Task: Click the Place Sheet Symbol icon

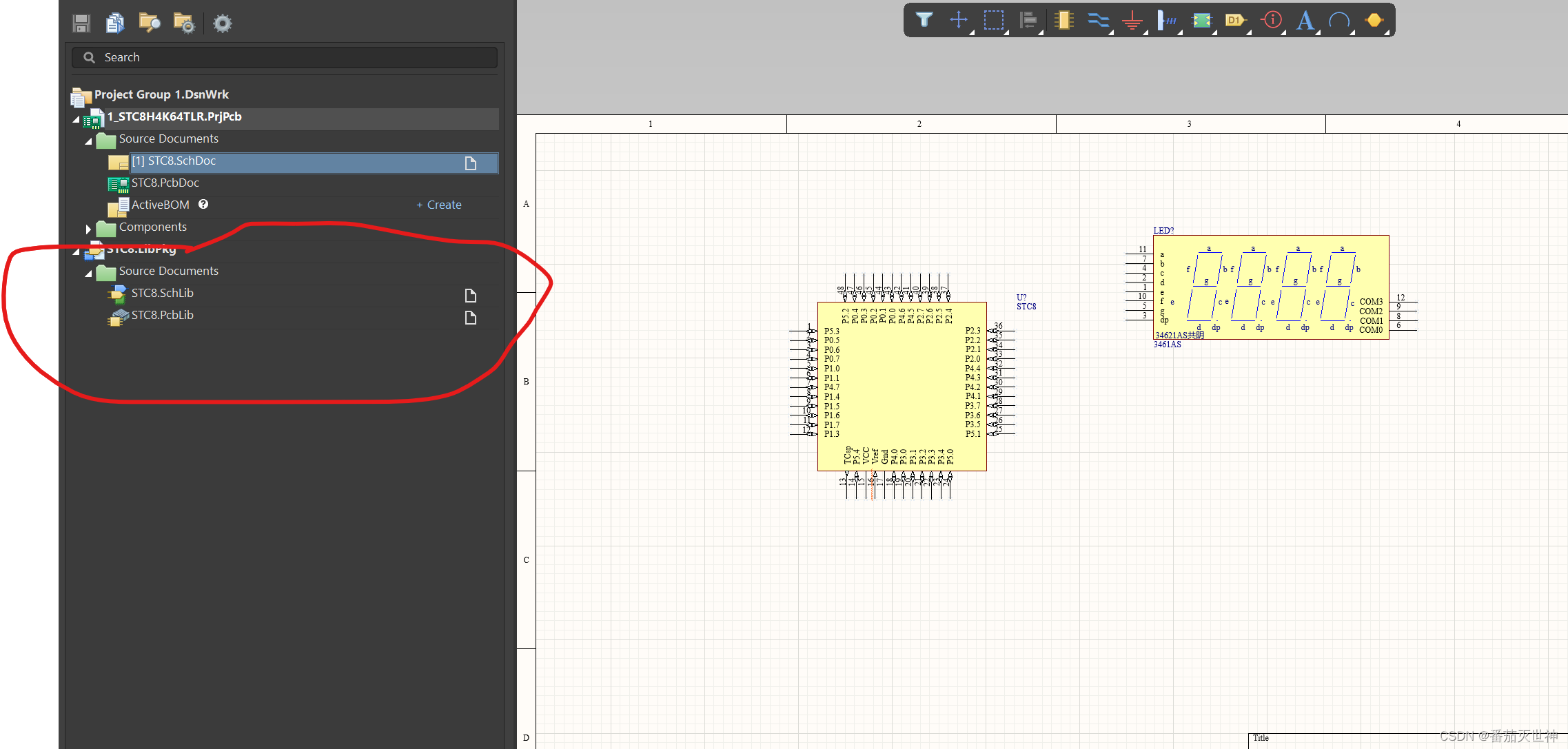Action: click(x=1201, y=20)
